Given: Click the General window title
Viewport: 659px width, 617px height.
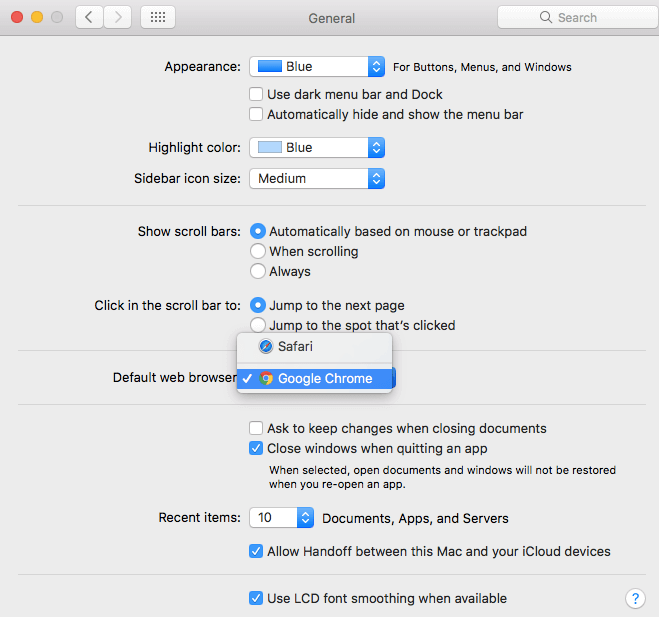Looking at the screenshot, I should [332, 18].
